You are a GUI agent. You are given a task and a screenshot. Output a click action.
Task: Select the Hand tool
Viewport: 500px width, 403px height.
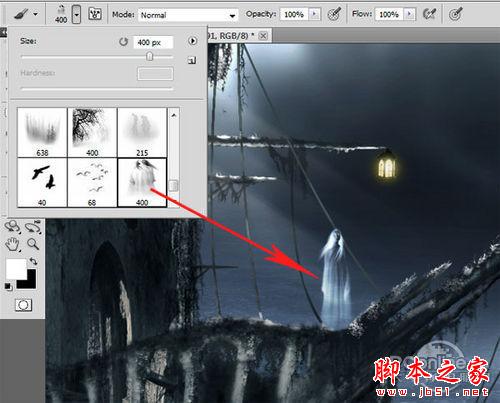point(13,244)
